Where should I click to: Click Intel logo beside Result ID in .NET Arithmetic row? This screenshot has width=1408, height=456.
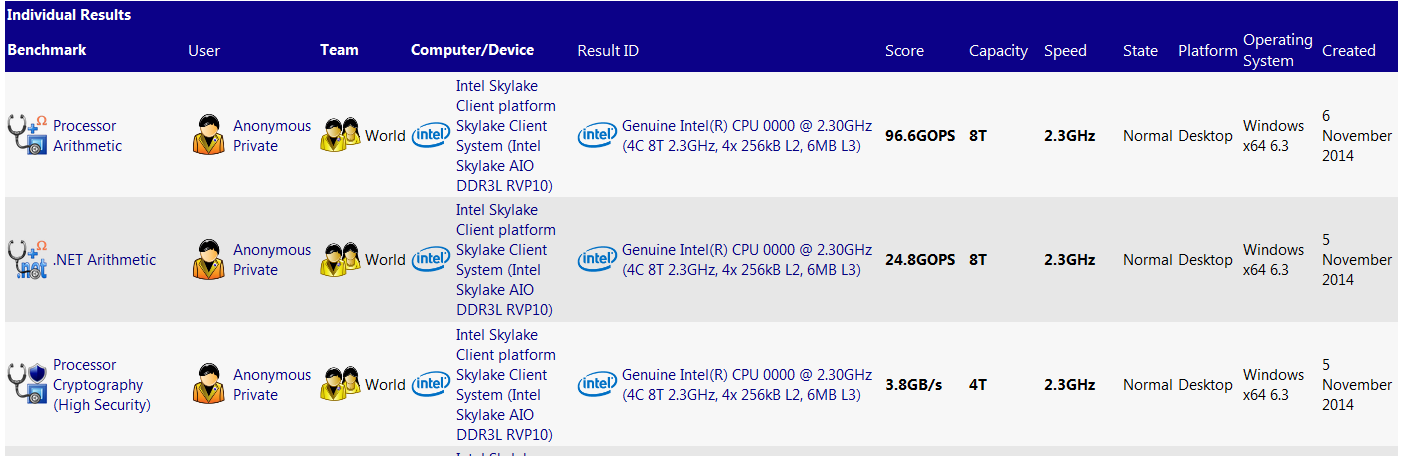tap(597, 260)
